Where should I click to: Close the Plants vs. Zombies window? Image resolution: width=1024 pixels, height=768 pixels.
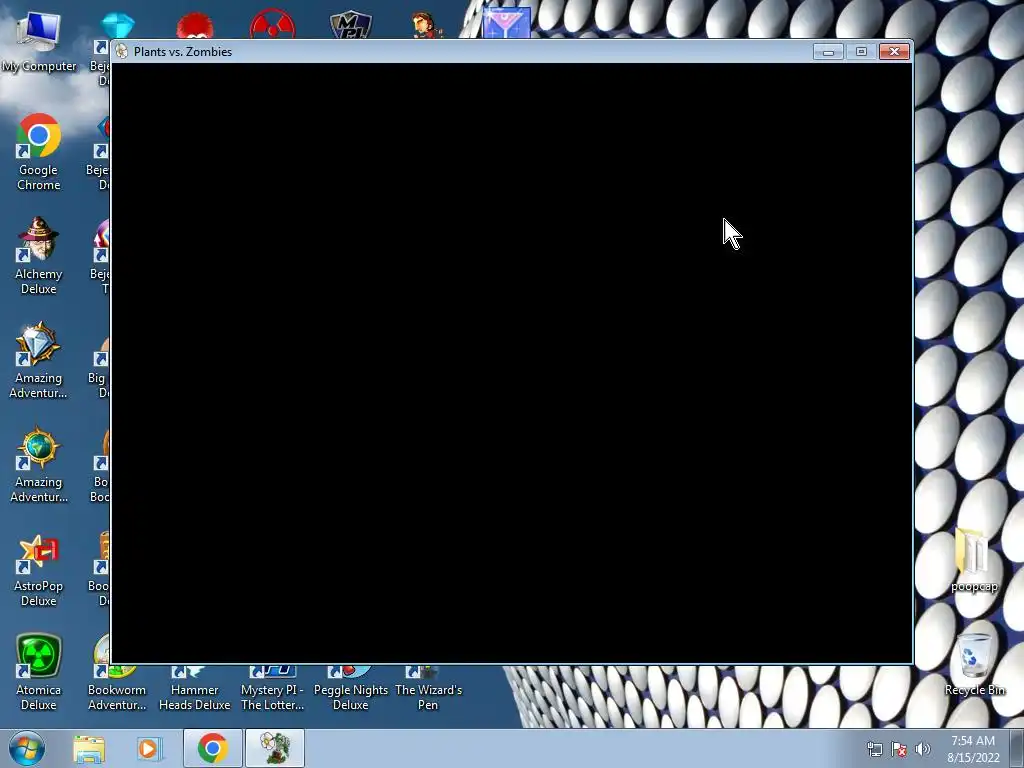[894, 52]
